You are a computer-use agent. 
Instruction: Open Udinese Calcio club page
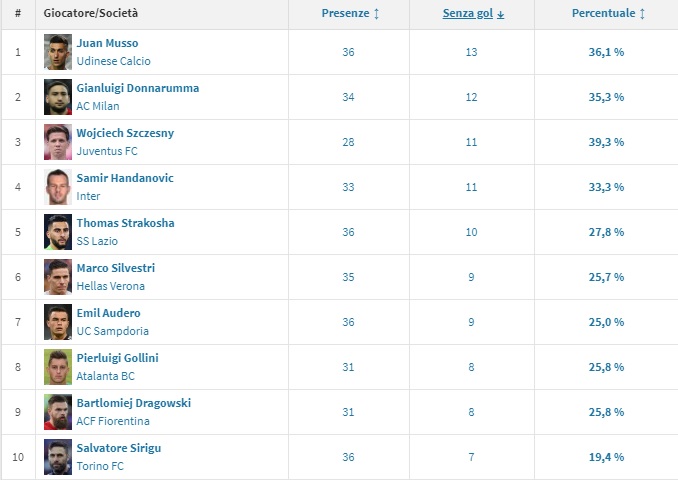(x=113, y=61)
